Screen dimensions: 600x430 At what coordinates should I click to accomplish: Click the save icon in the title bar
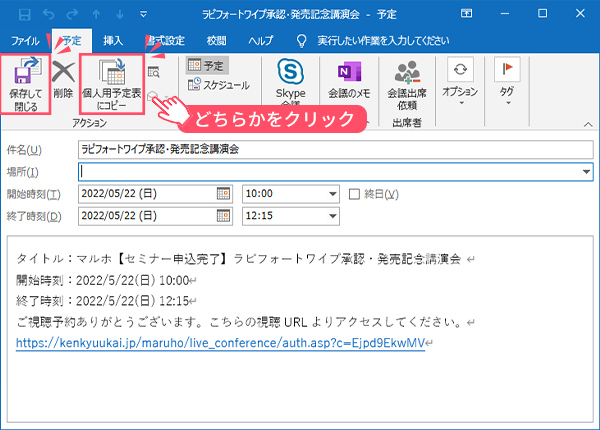pyautogui.click(x=24, y=15)
